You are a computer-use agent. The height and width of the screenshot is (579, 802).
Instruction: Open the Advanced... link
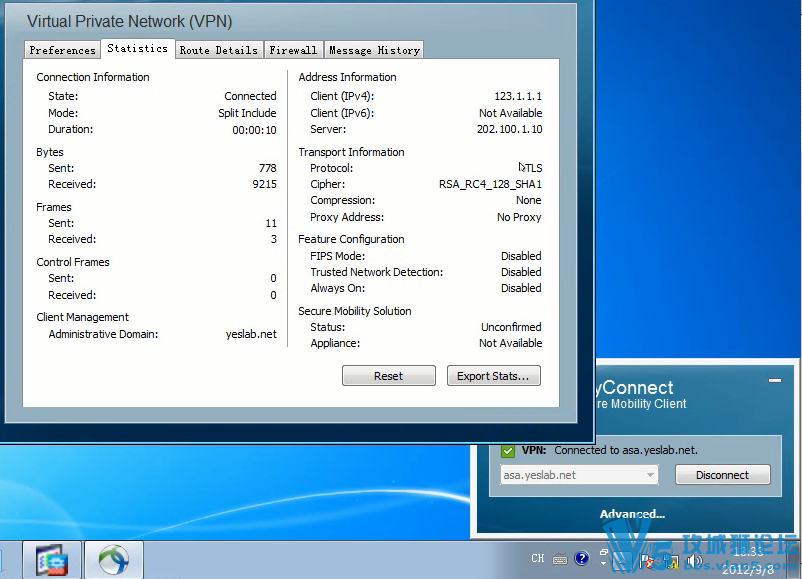(632, 514)
